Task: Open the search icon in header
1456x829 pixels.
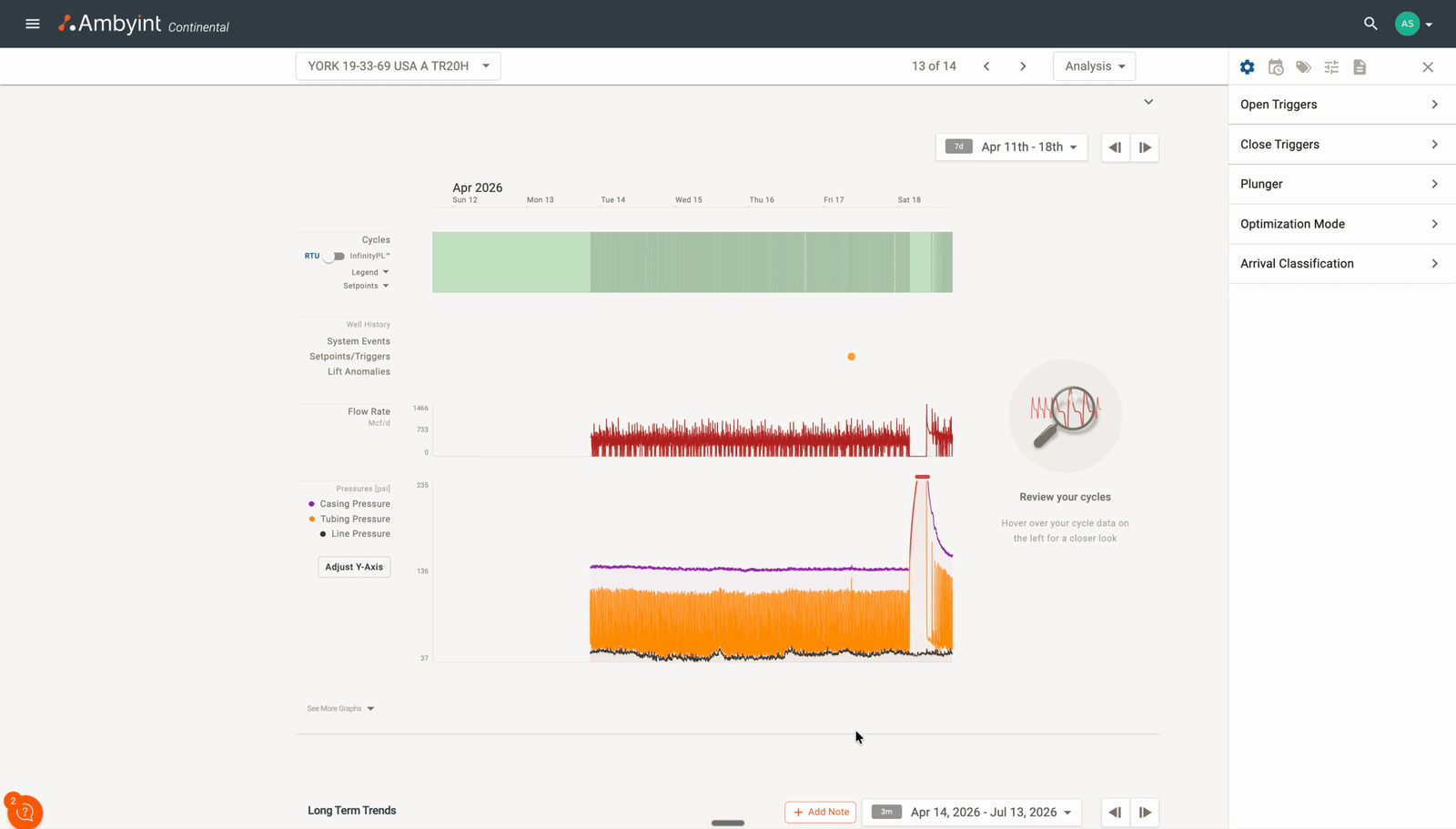Action: pyautogui.click(x=1370, y=24)
